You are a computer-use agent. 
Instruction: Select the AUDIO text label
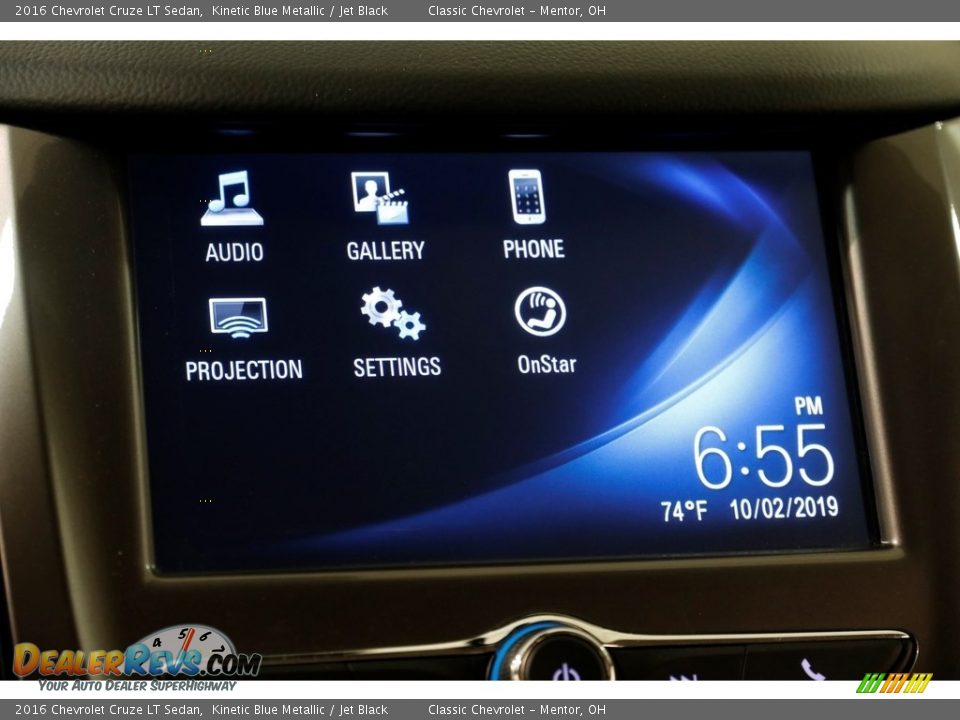[x=234, y=252]
